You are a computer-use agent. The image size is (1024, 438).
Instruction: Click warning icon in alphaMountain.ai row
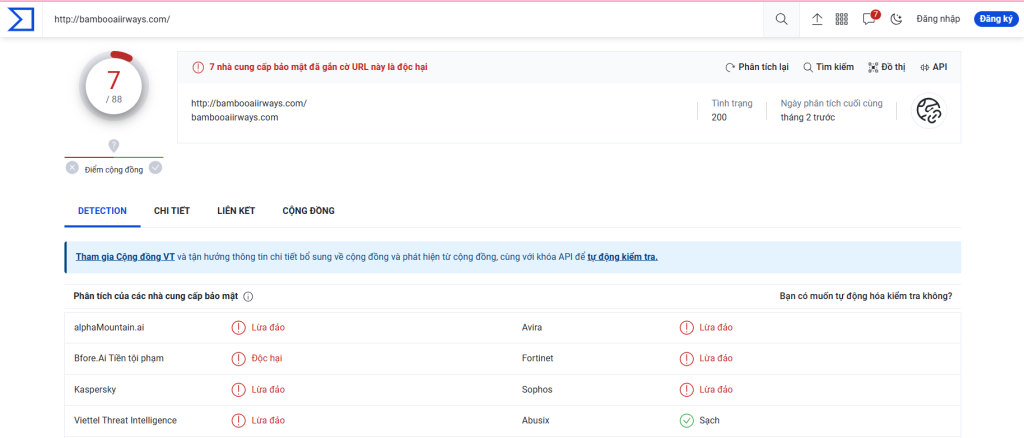[238, 327]
